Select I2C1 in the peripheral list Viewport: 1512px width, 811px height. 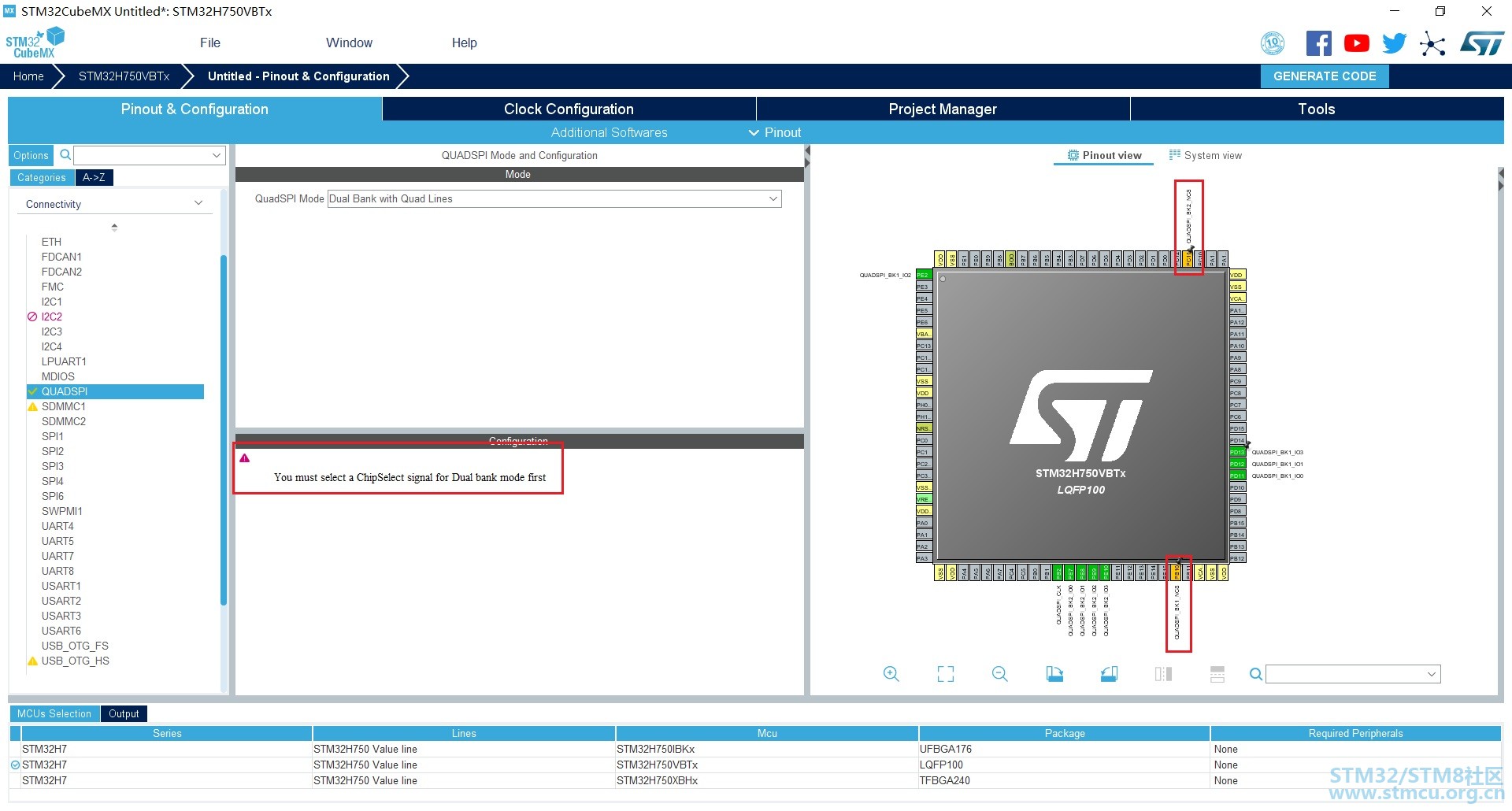click(51, 302)
